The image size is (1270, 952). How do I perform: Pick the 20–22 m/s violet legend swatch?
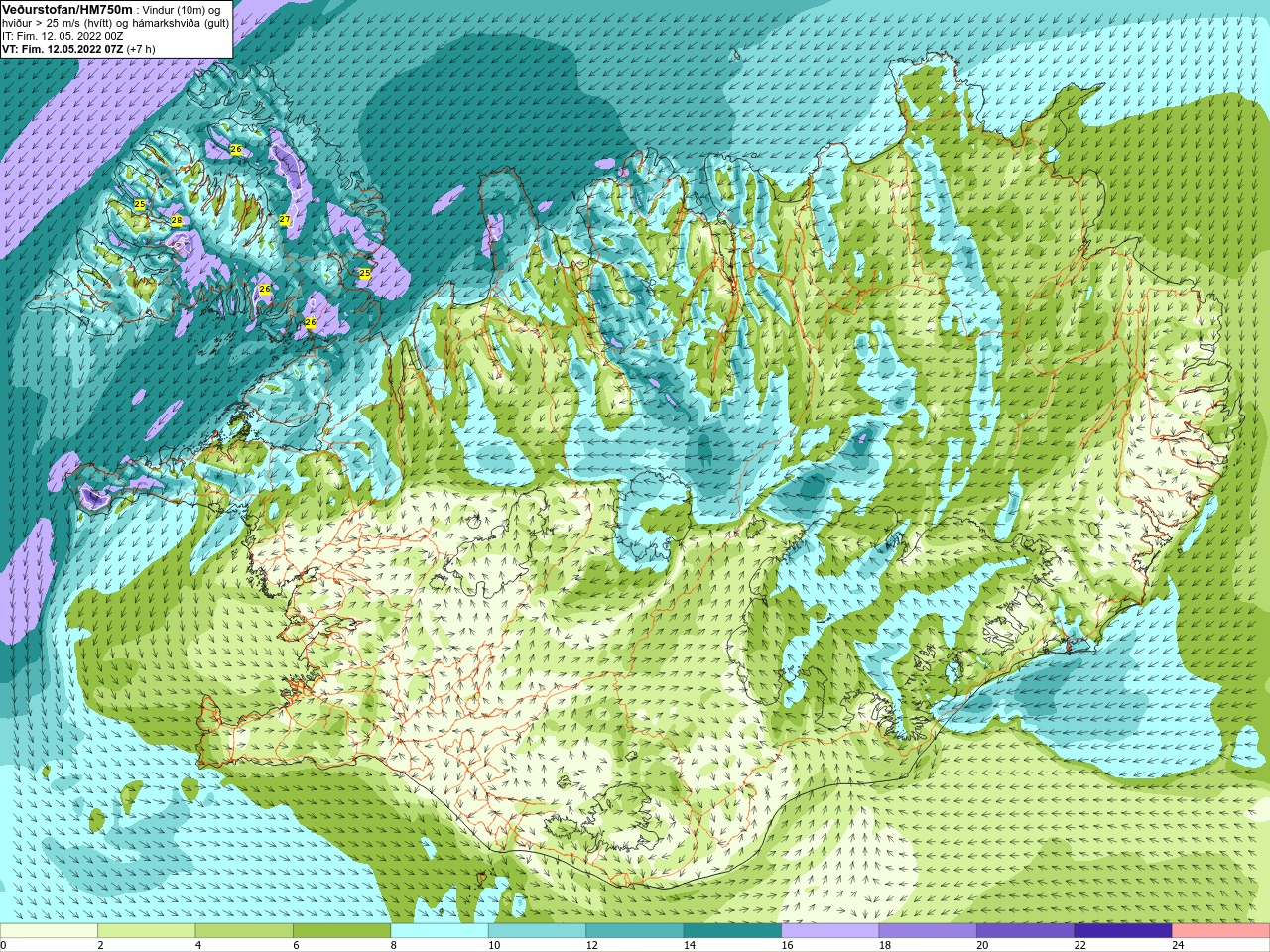tap(1026, 931)
